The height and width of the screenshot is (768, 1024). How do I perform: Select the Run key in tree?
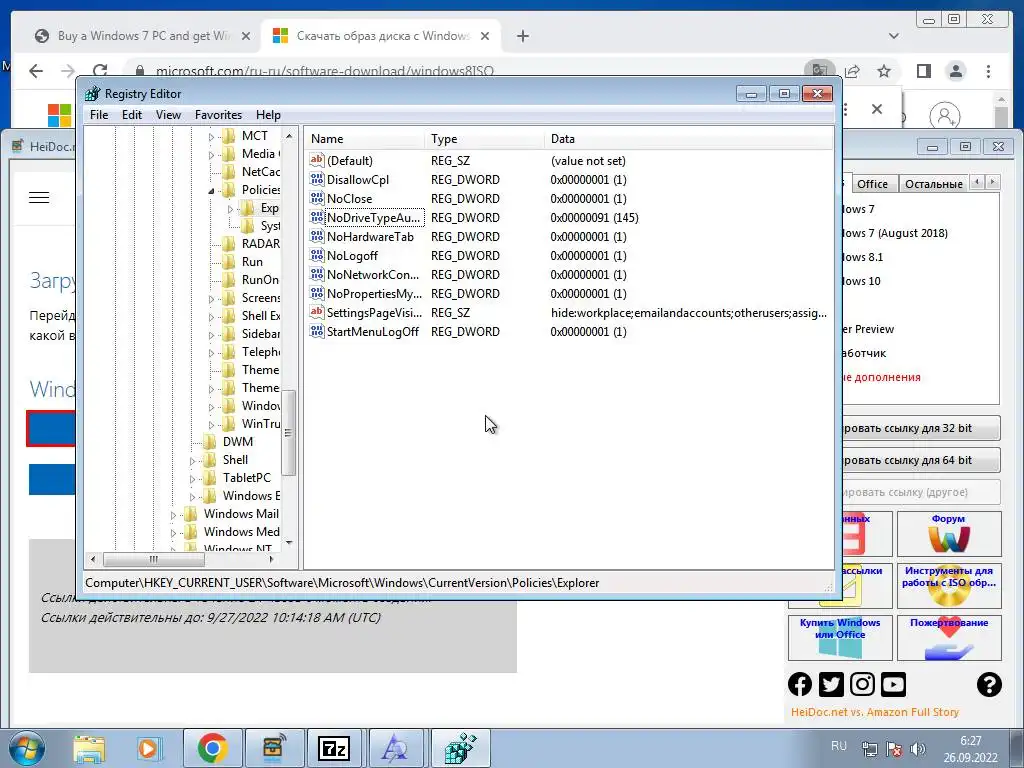[252, 261]
